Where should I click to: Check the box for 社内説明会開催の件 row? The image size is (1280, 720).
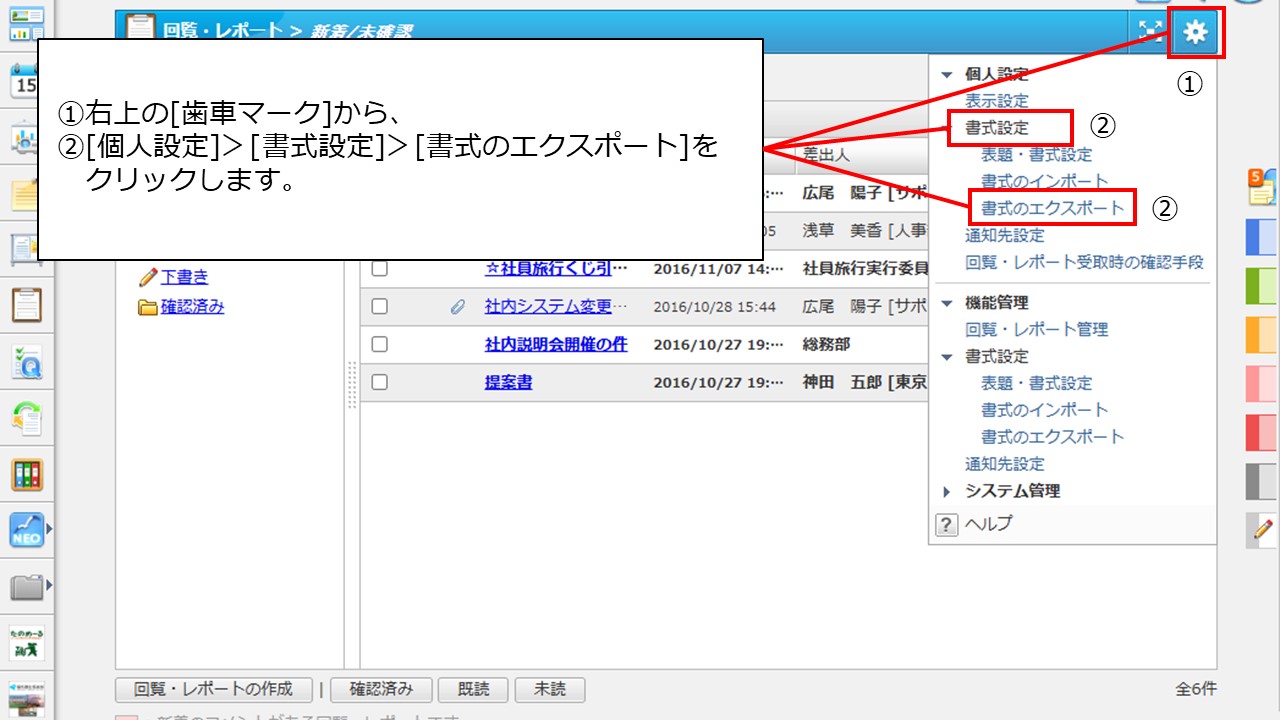(379, 344)
